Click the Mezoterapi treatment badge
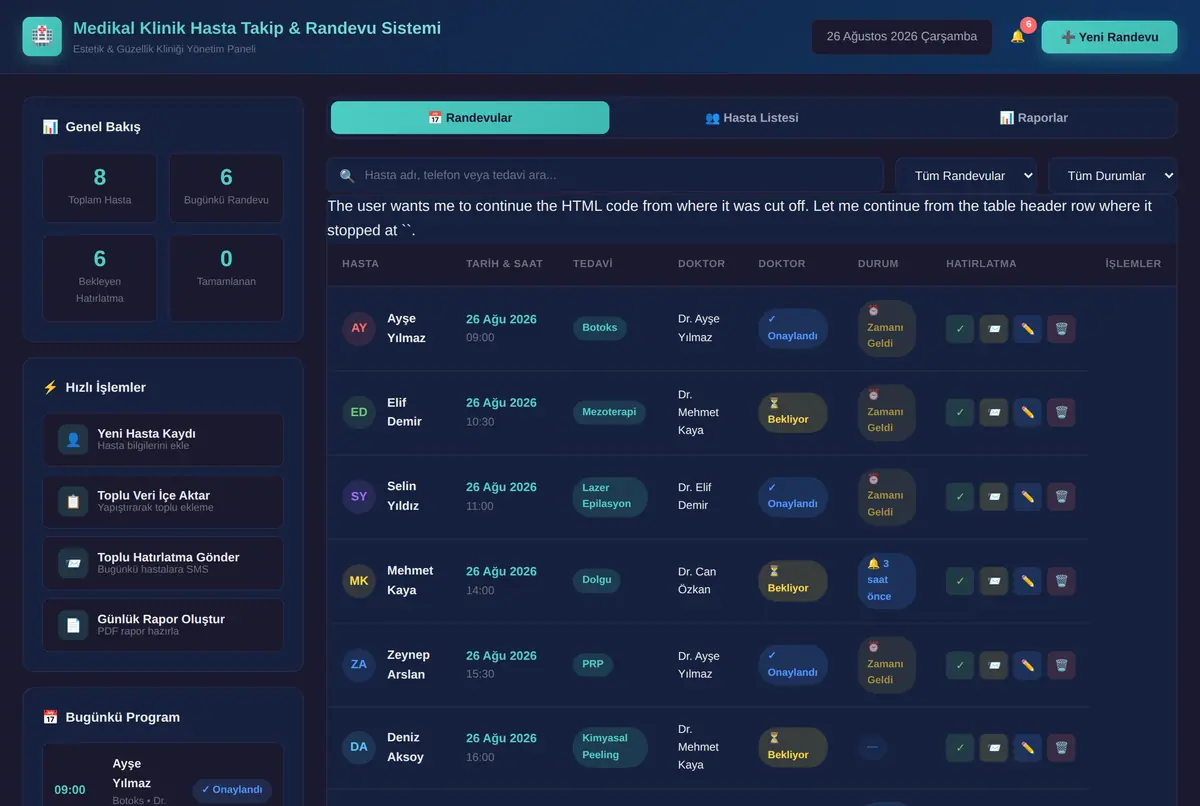 click(609, 412)
